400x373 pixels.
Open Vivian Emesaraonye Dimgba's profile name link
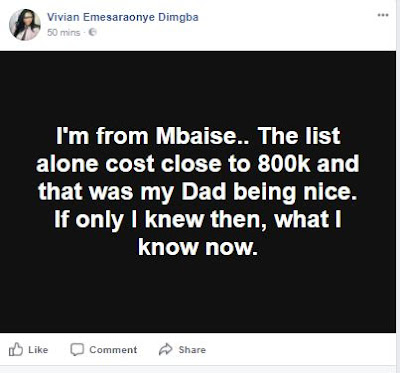point(123,17)
